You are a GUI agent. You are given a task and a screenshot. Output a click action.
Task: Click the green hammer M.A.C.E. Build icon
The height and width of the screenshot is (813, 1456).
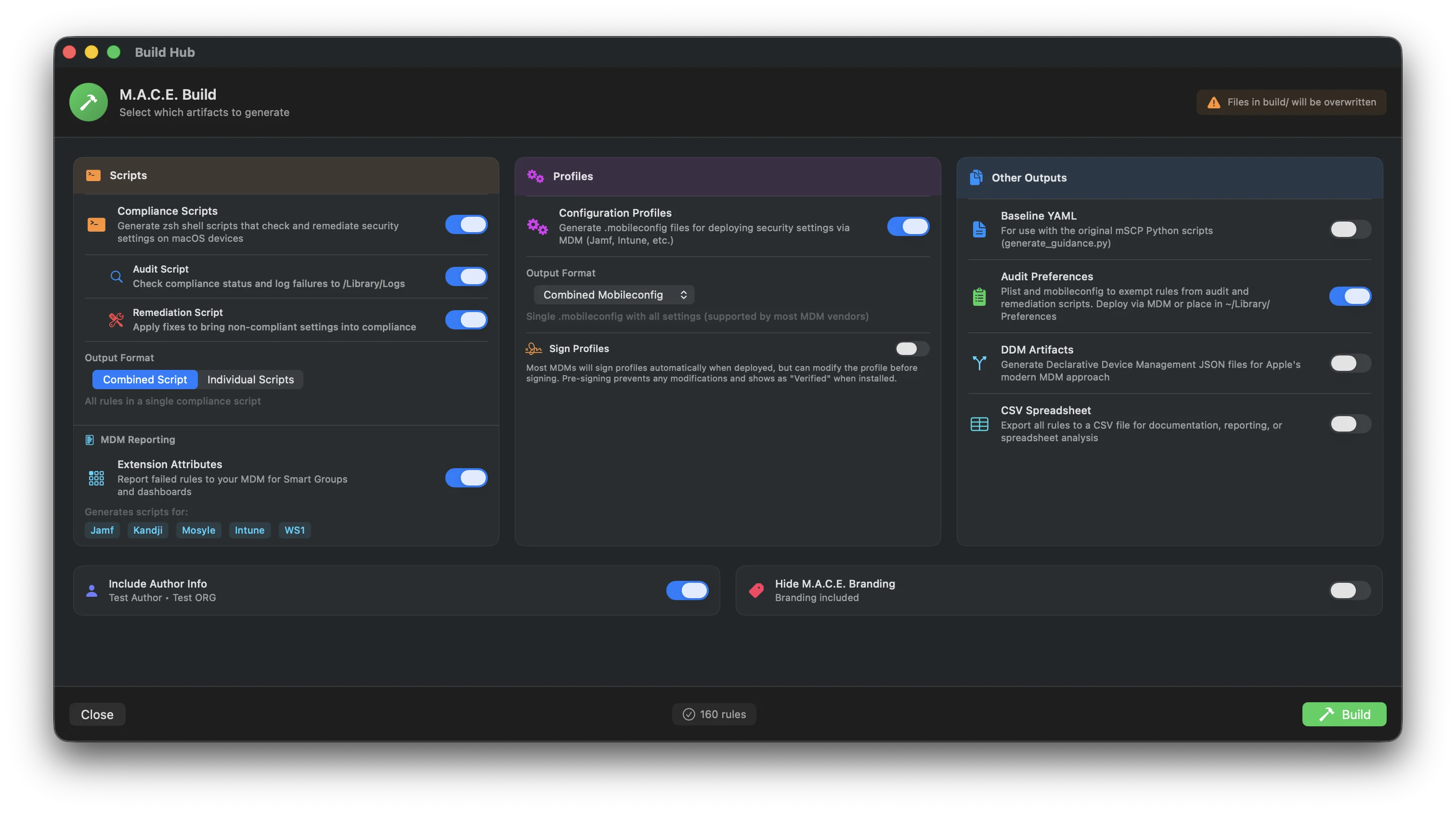[x=88, y=102]
